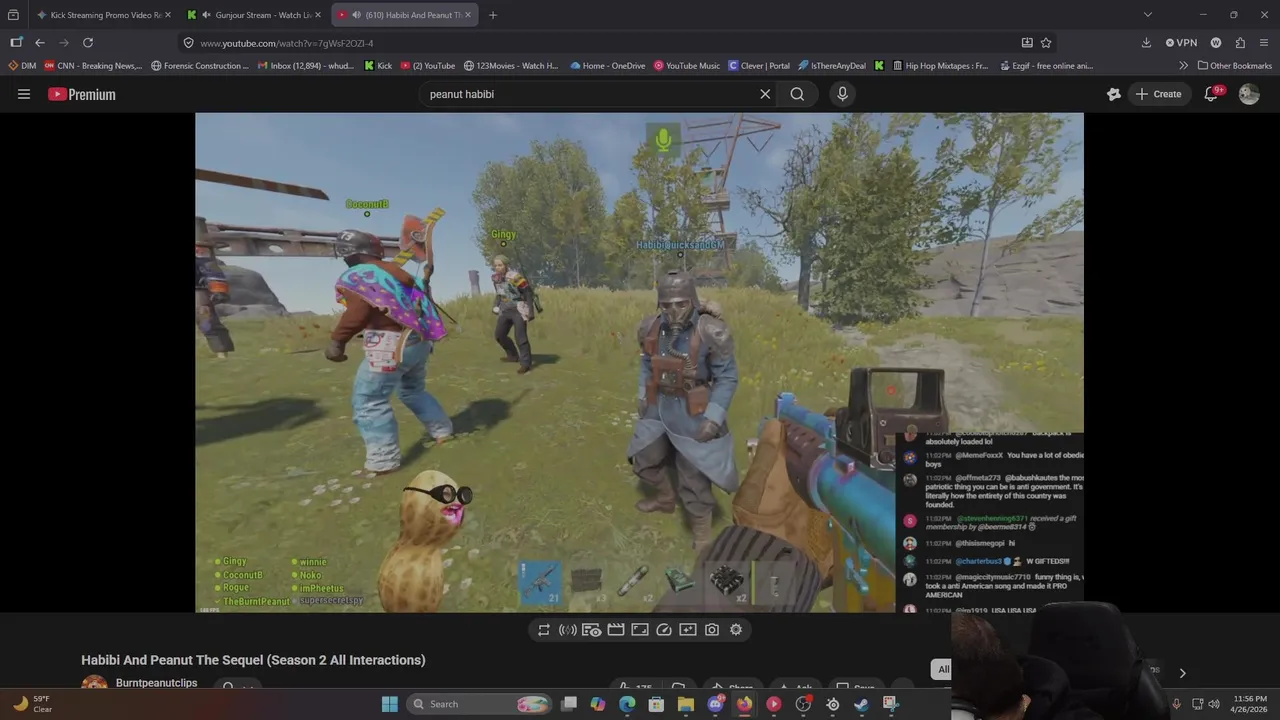The width and height of the screenshot is (1280, 720).
Task: Open the extensions puzzle icon
Action: tap(1240, 43)
